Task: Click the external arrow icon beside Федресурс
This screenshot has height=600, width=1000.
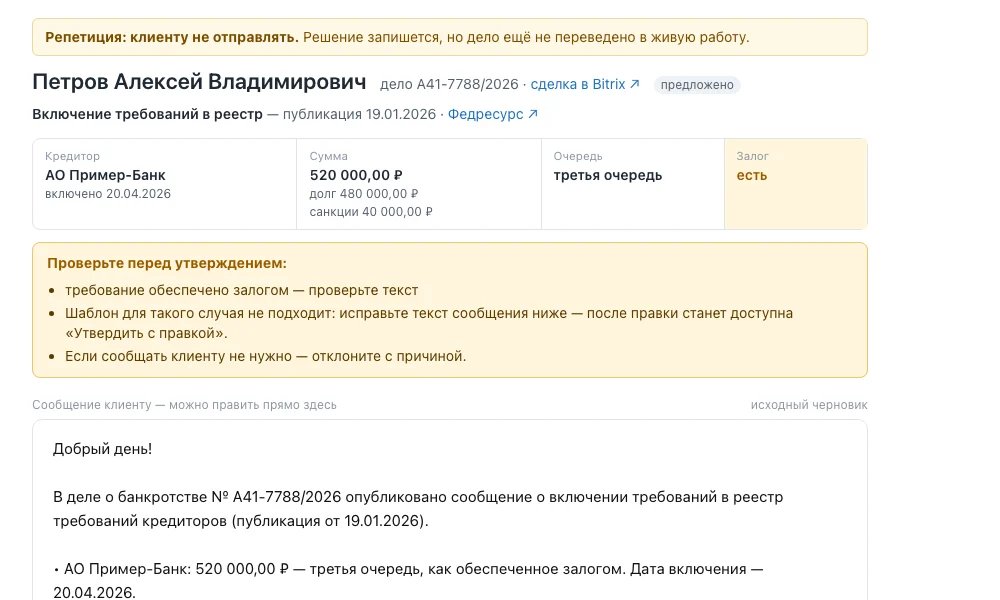Action: (533, 114)
